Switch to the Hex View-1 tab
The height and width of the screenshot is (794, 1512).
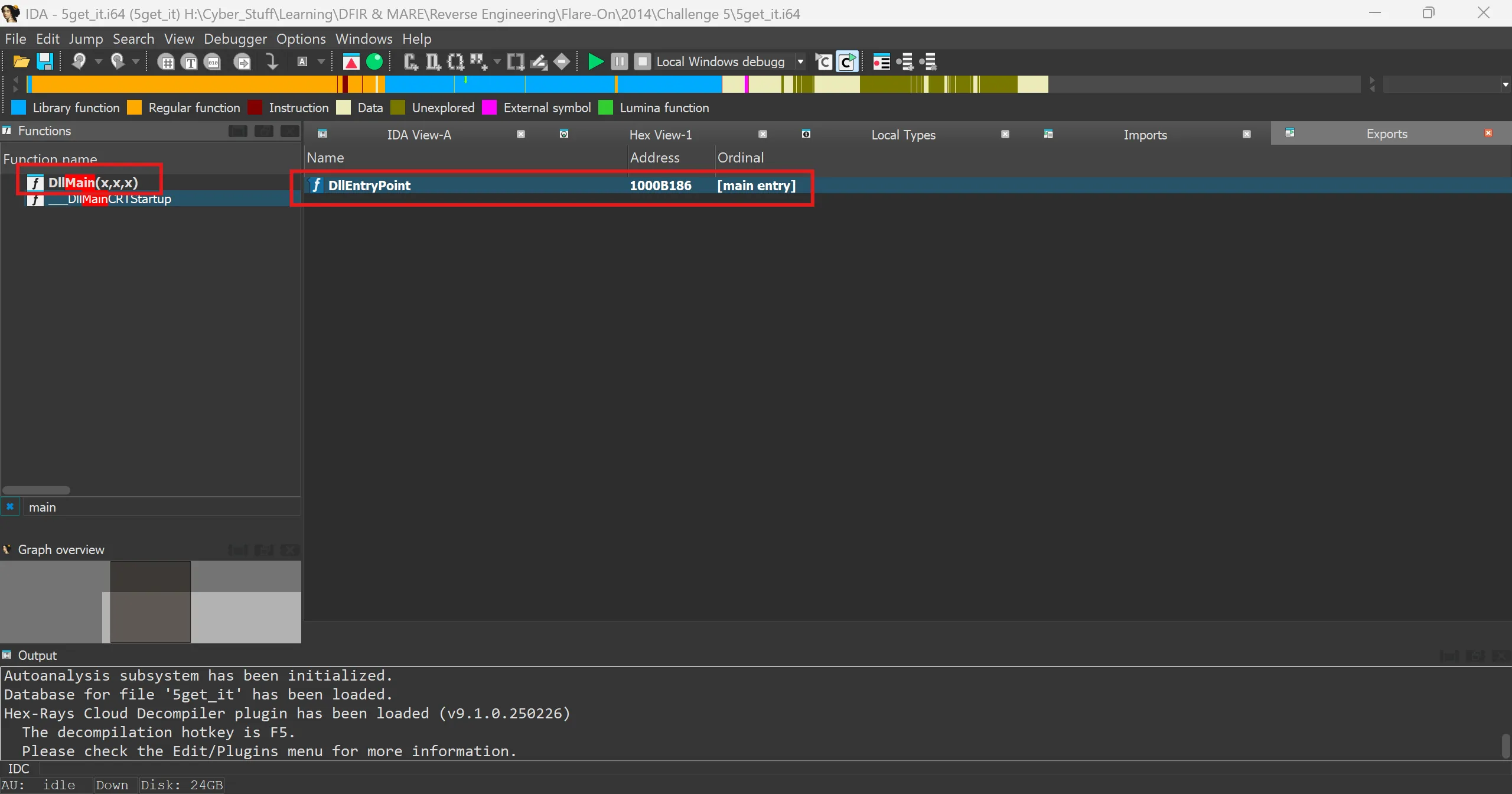point(660,135)
